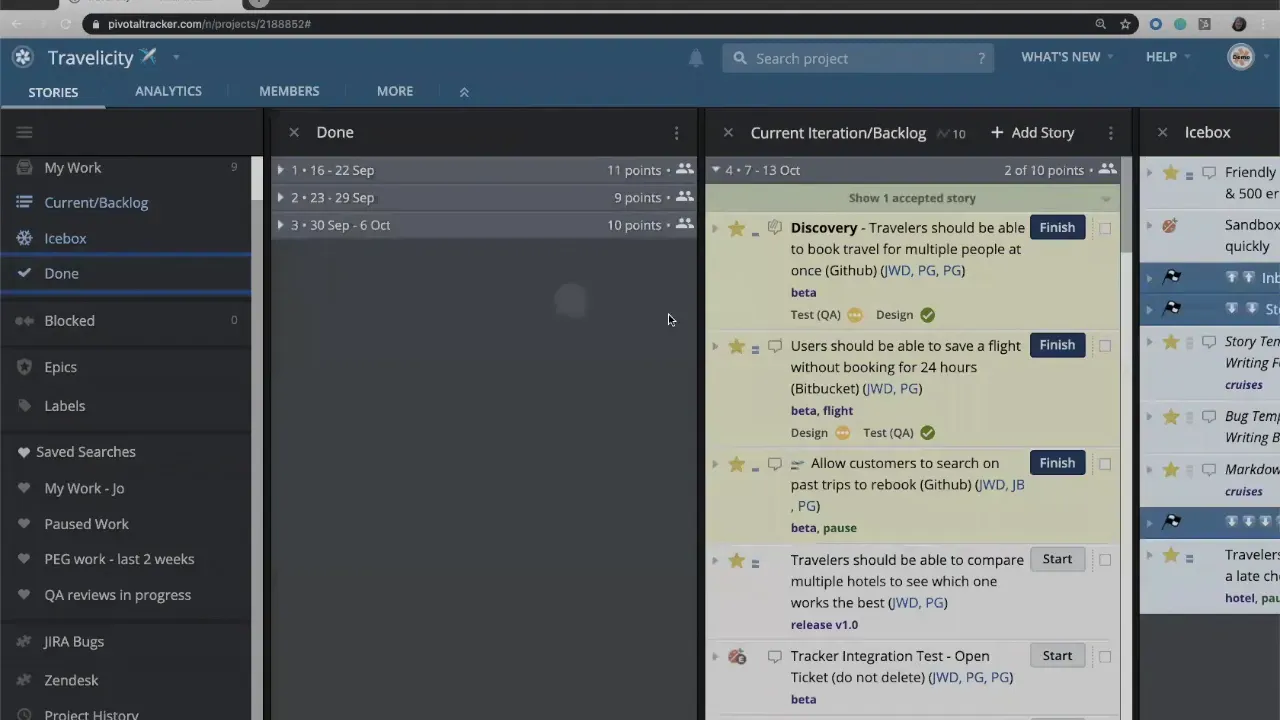This screenshot has width=1280, height=720.
Task: Expand the 23 - 29 Sep iteration
Action: pos(281,198)
